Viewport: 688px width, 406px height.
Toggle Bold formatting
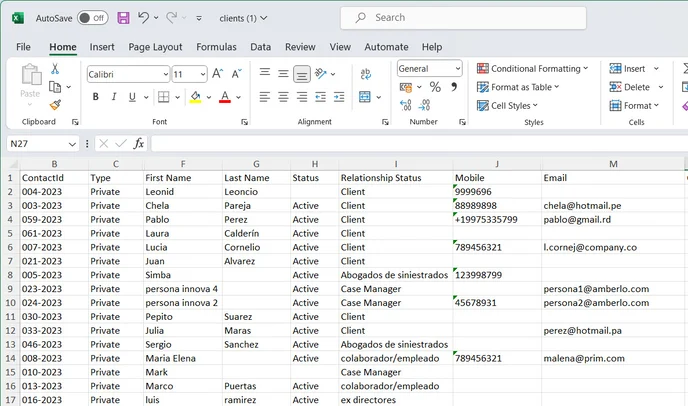(96, 97)
